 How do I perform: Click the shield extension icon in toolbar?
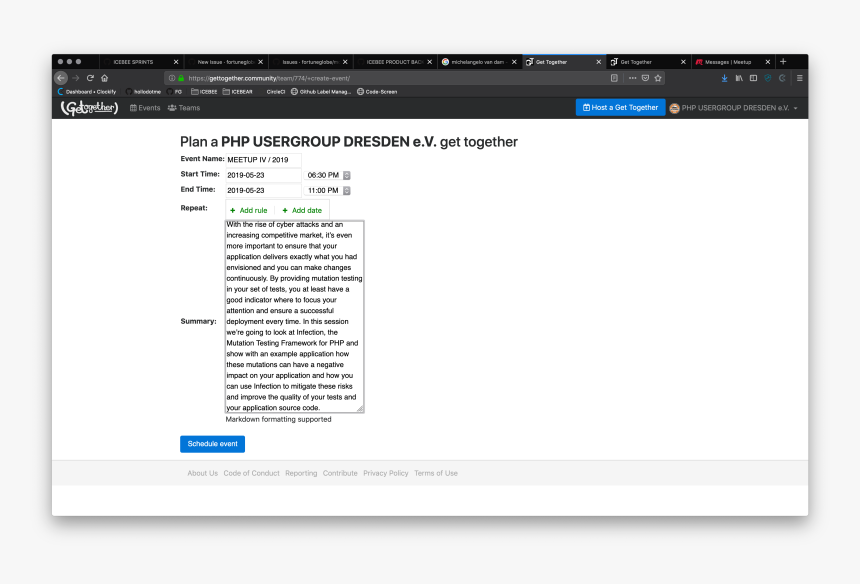(768, 78)
